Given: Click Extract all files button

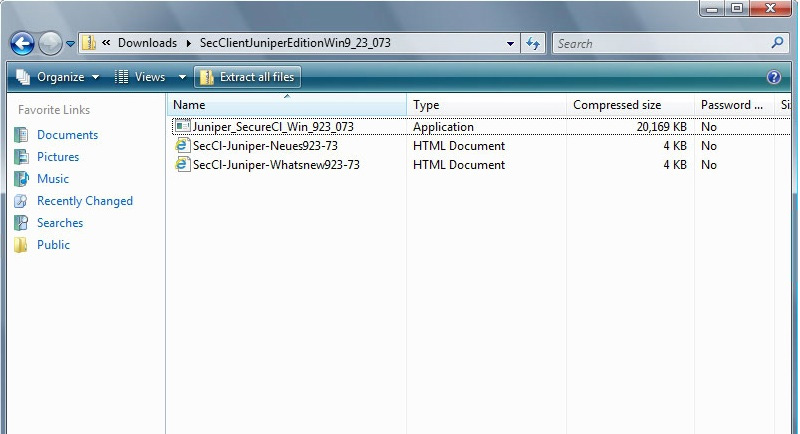Looking at the screenshot, I should click(247, 77).
